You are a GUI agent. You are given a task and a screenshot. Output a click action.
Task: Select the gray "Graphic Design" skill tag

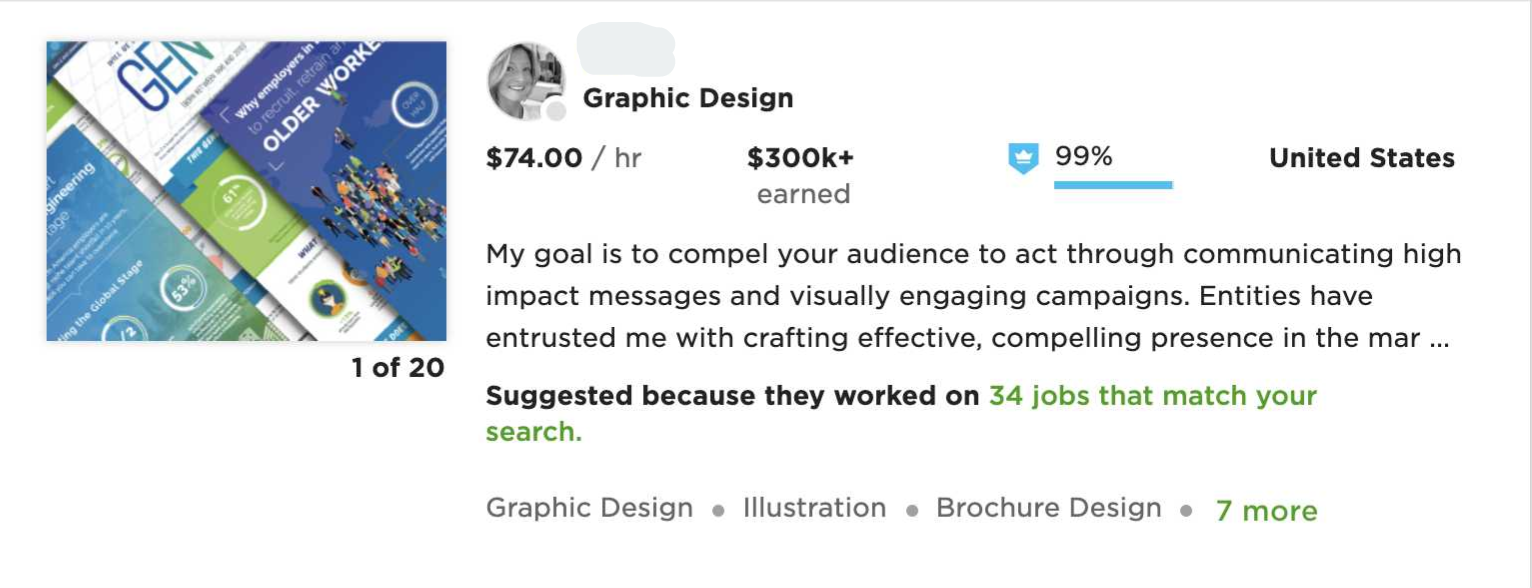click(x=589, y=508)
